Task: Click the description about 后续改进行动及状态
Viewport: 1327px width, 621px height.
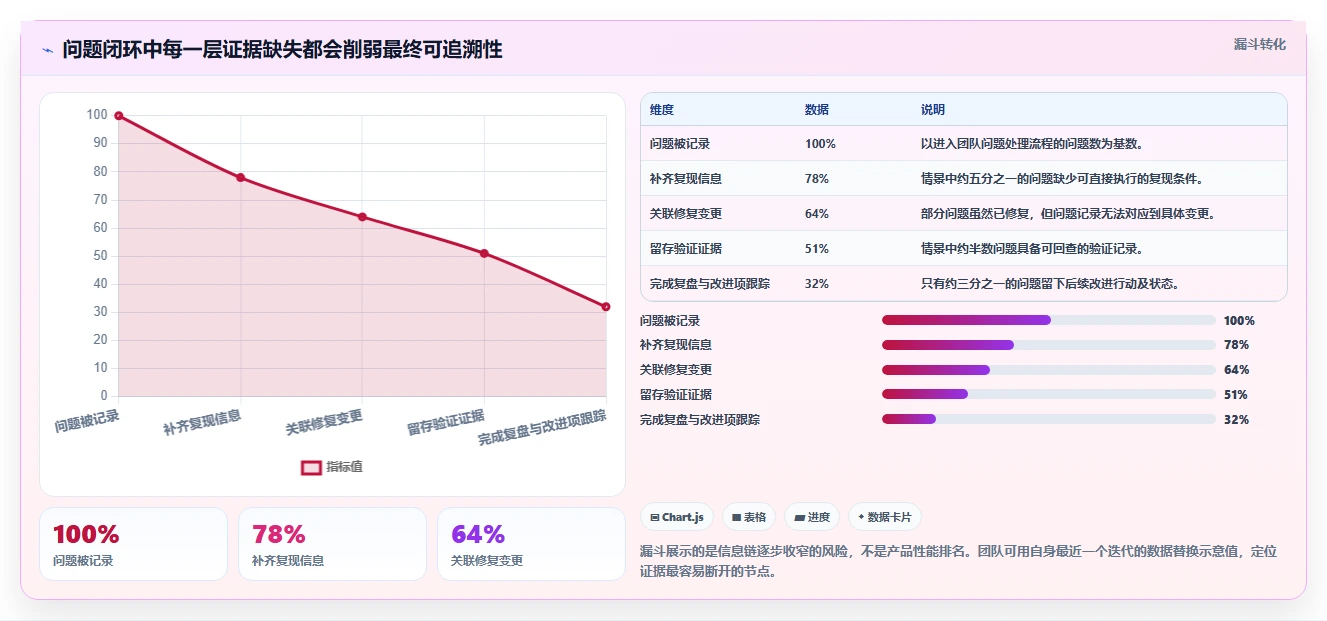Action: [1050, 284]
